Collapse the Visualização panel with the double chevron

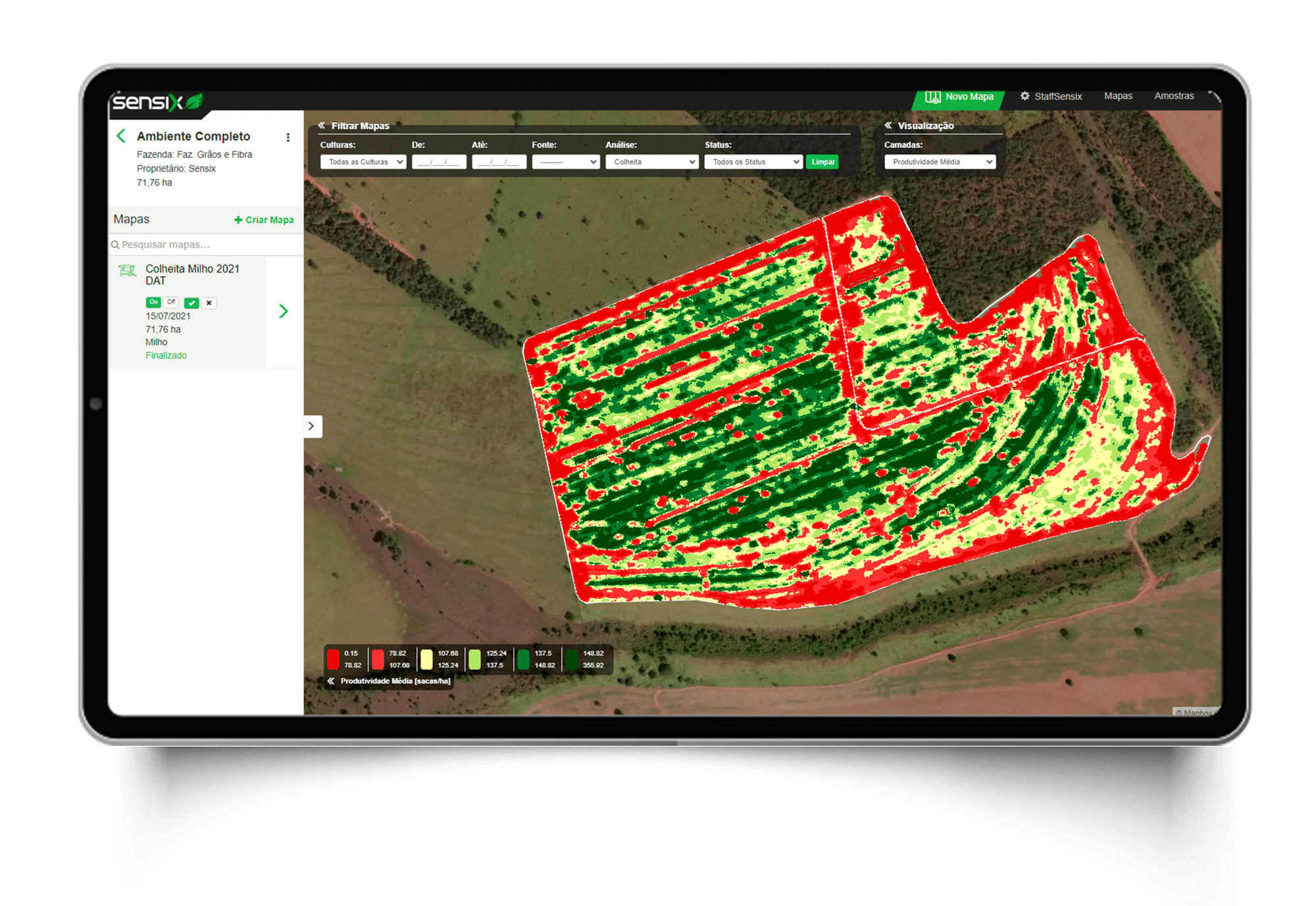(x=888, y=125)
